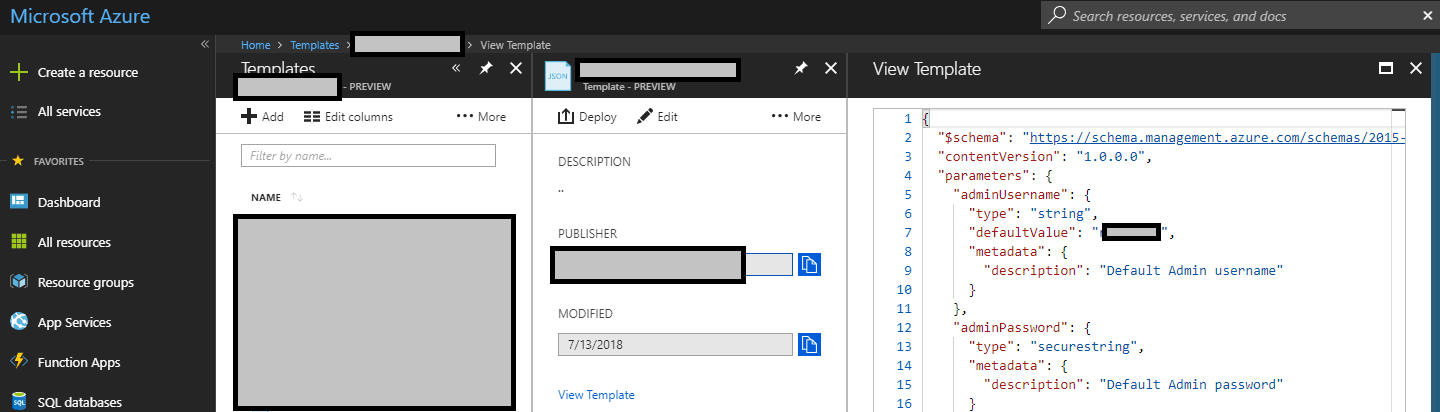Click the Microsoft Azure logo text

81,15
